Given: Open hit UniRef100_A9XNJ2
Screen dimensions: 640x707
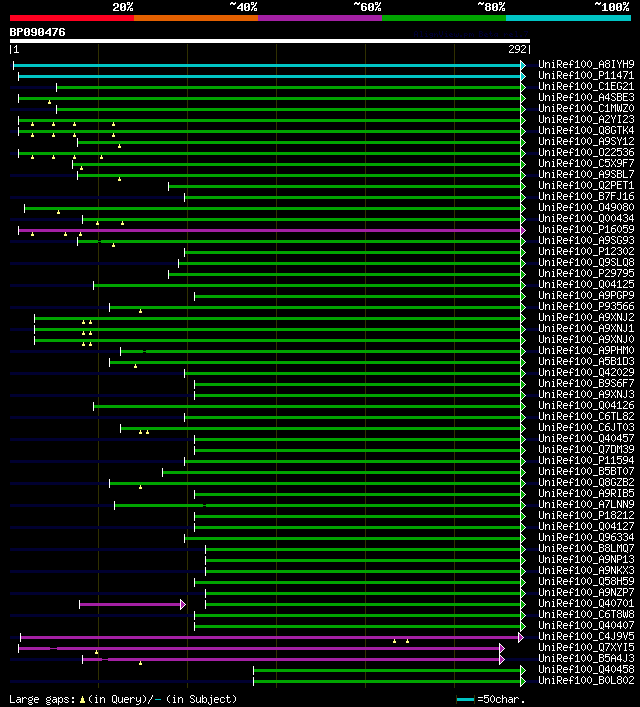Looking at the screenshot, I should pyautogui.click(x=586, y=317).
